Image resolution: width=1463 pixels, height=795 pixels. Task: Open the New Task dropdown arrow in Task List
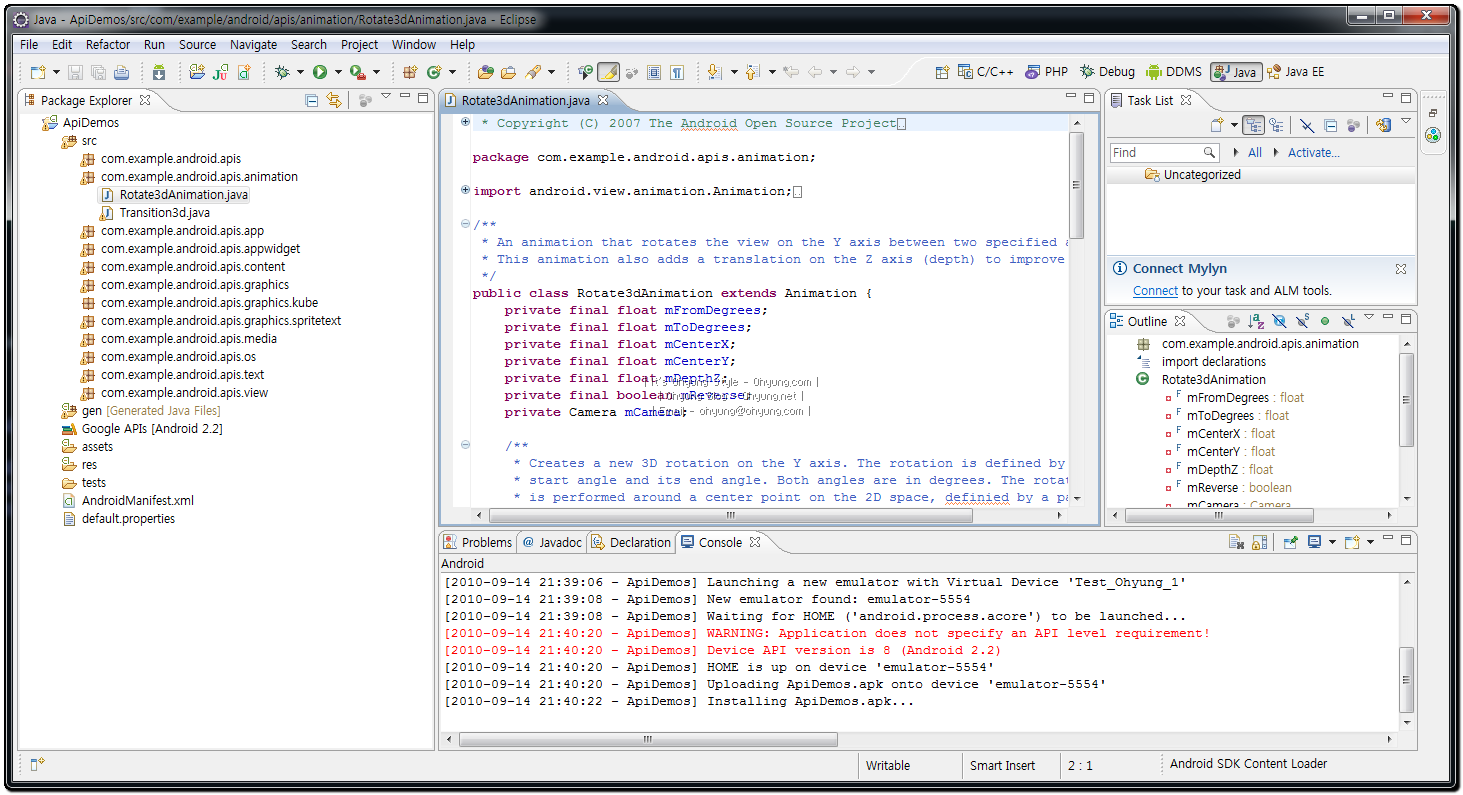pos(1234,125)
